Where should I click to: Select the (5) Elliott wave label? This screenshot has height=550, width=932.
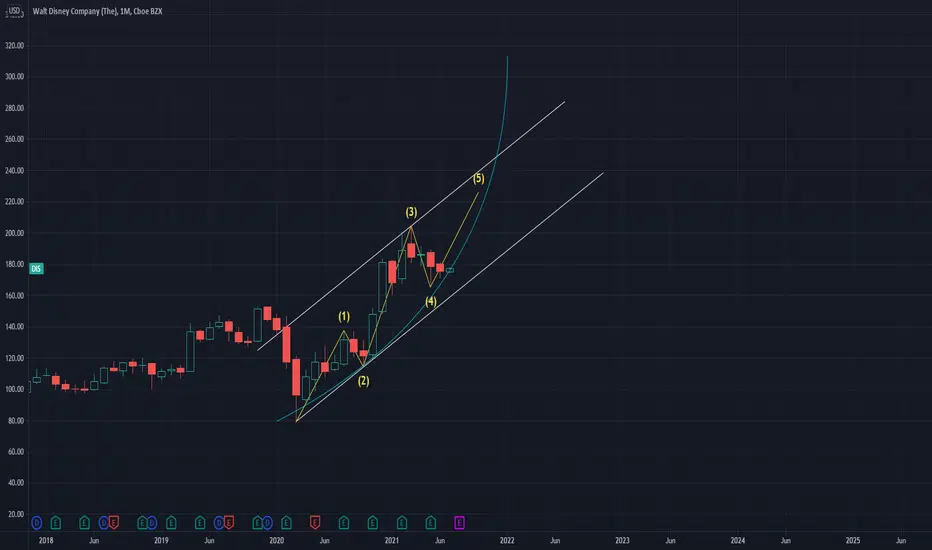tap(478, 178)
